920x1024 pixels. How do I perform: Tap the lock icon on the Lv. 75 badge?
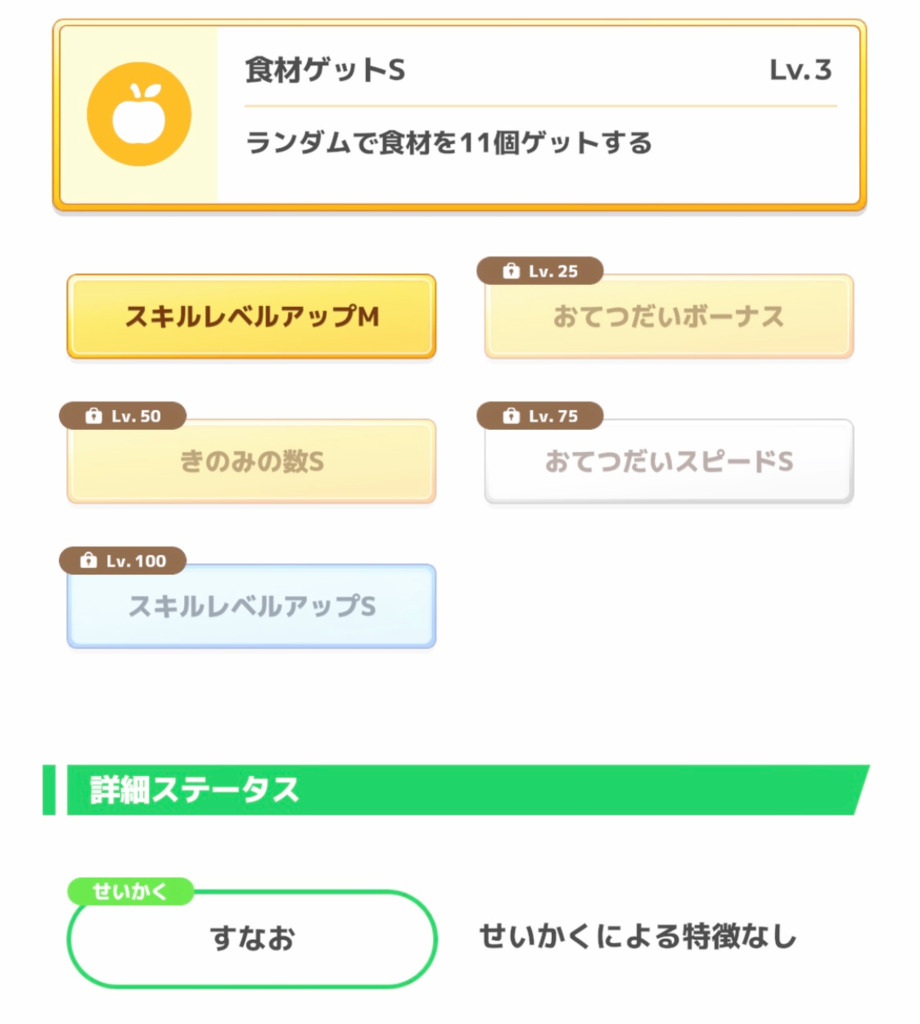(511, 416)
